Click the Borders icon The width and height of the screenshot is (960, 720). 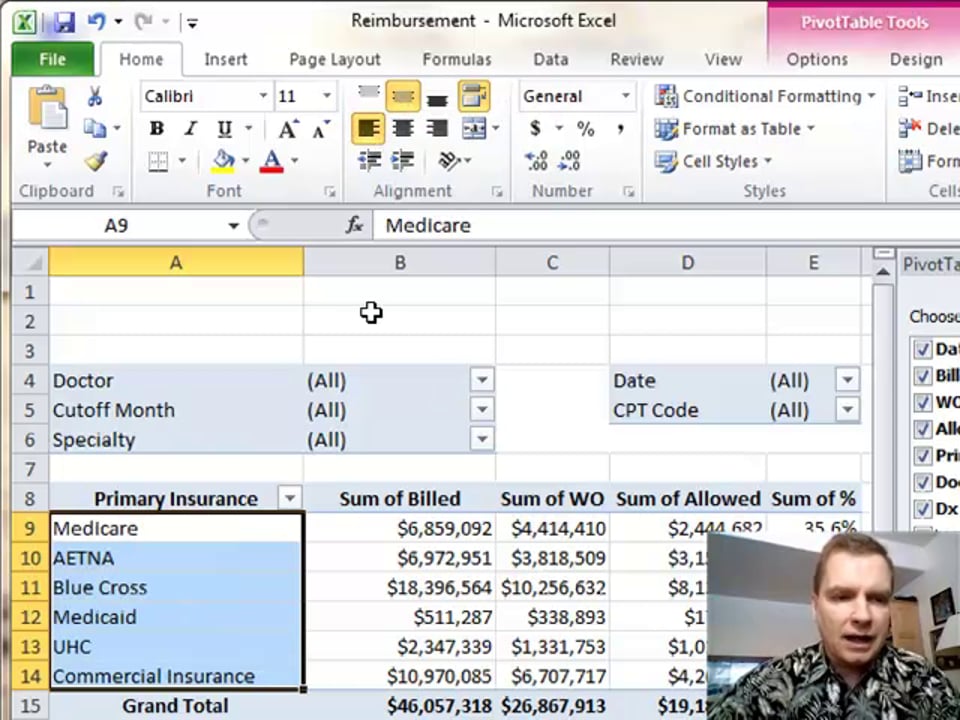pos(158,161)
